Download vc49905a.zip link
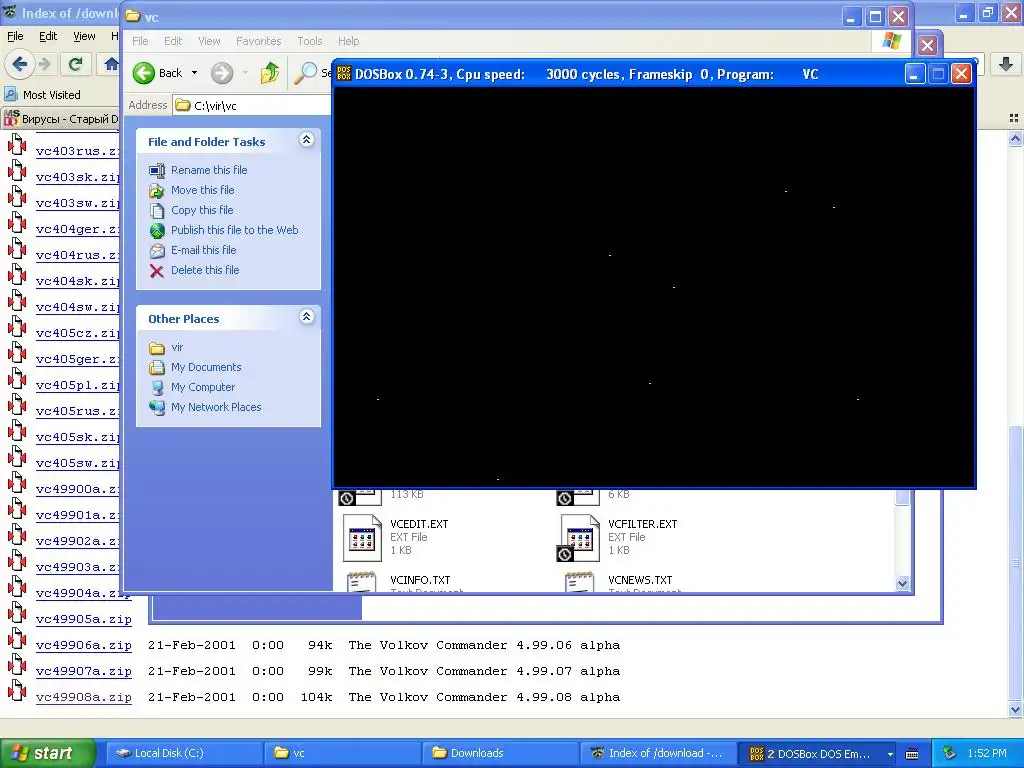 coord(84,619)
